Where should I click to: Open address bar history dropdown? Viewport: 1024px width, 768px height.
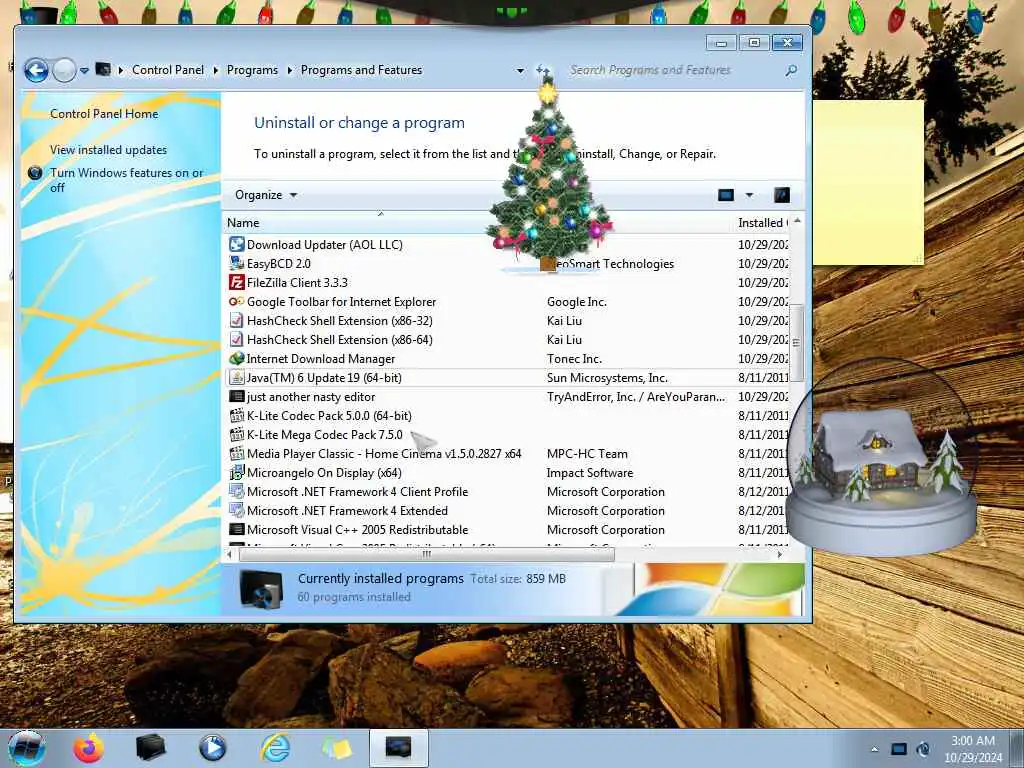click(520, 71)
